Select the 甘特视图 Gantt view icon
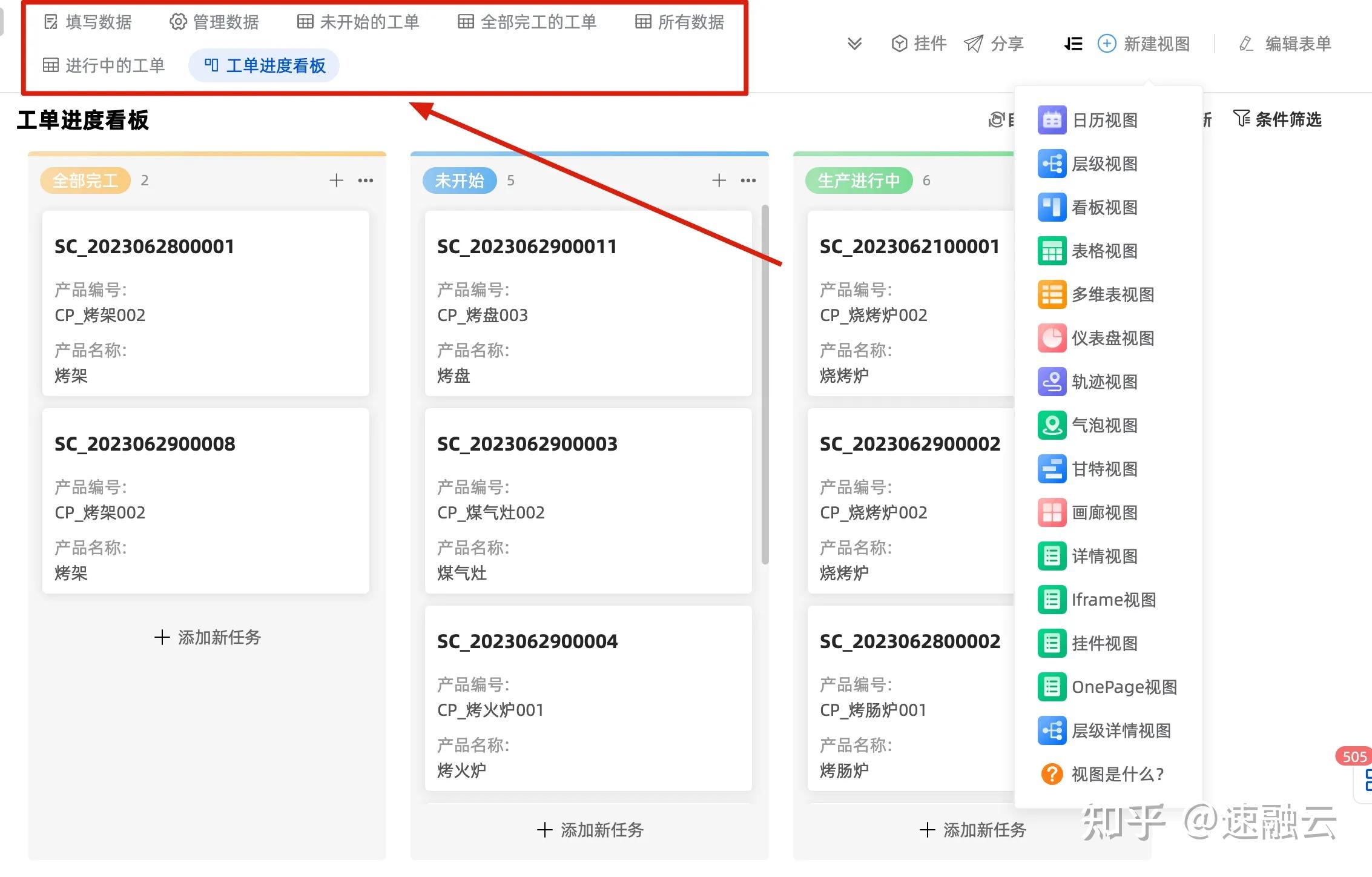The image size is (1372, 877). (1052, 469)
